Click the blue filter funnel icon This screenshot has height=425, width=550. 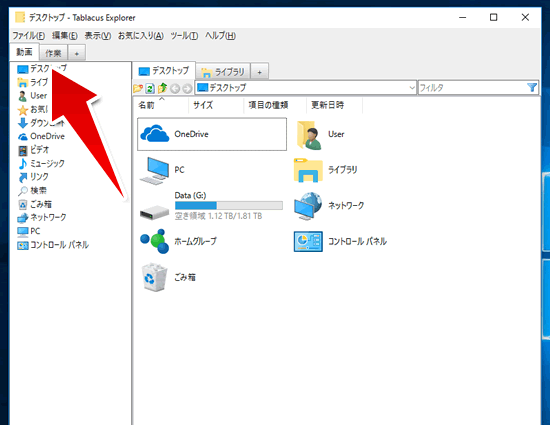pos(532,87)
